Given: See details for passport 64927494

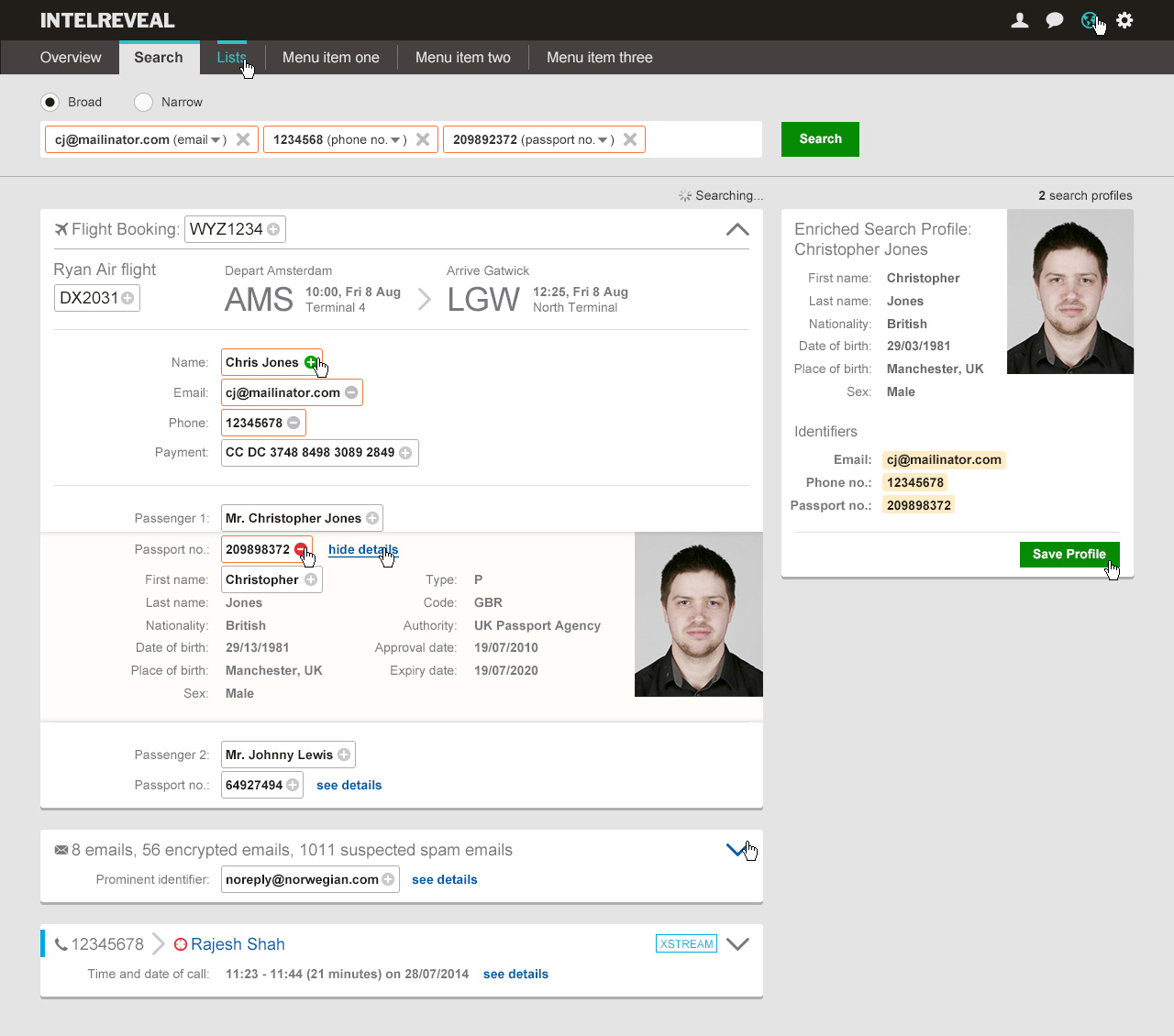Looking at the screenshot, I should coord(349,785).
